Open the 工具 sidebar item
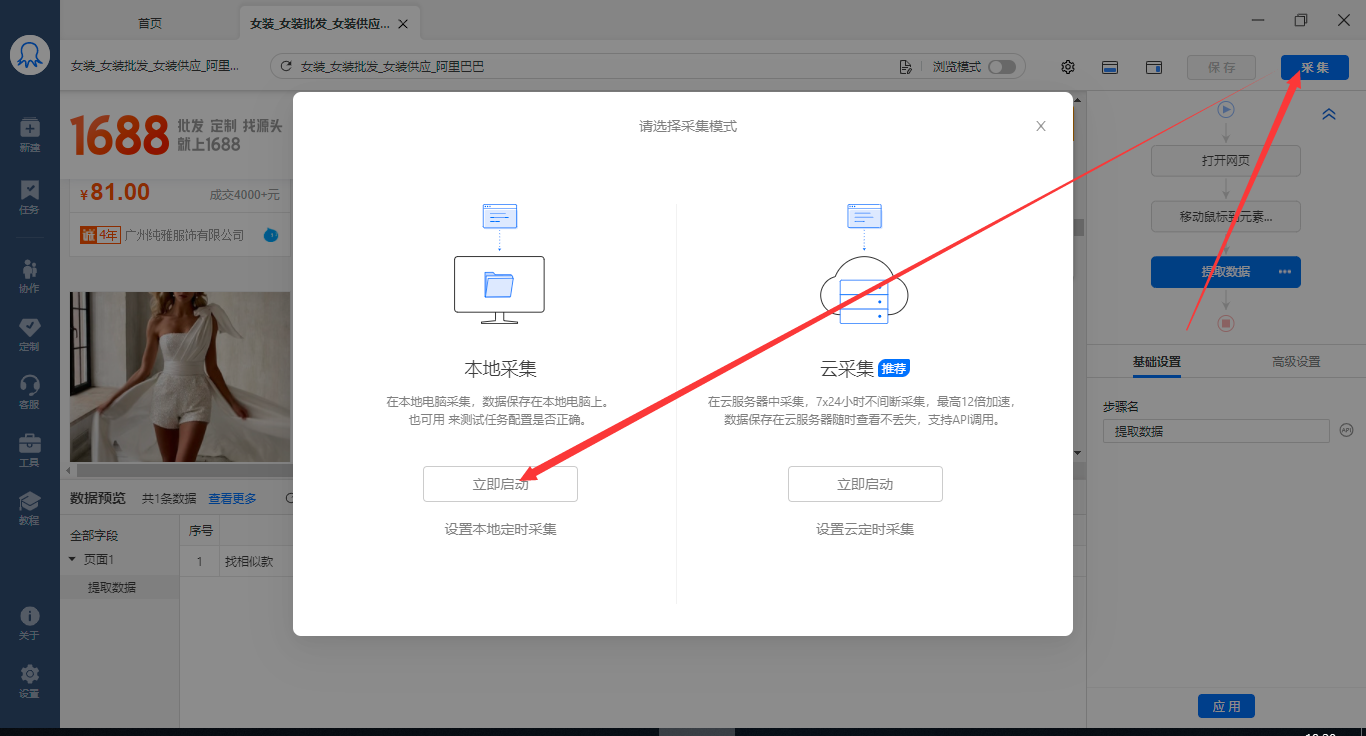Screen dimensions: 1366x736 (30, 450)
